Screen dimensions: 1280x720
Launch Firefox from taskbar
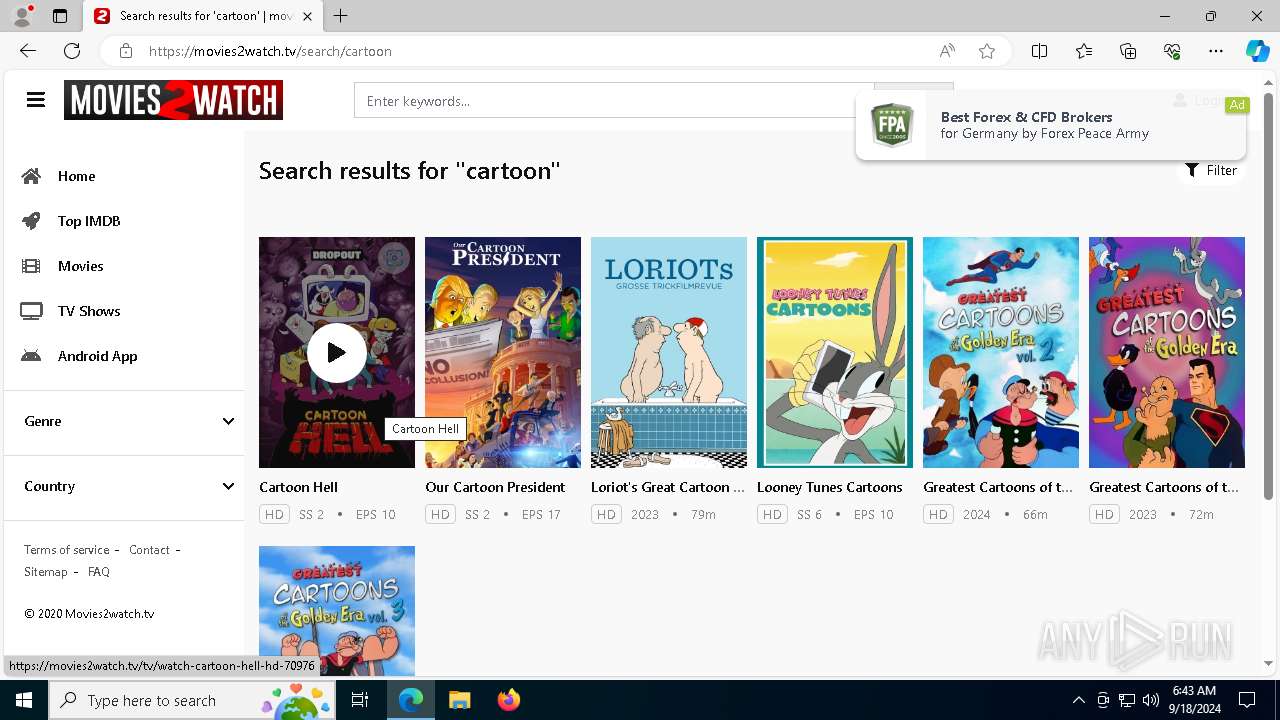(509, 700)
